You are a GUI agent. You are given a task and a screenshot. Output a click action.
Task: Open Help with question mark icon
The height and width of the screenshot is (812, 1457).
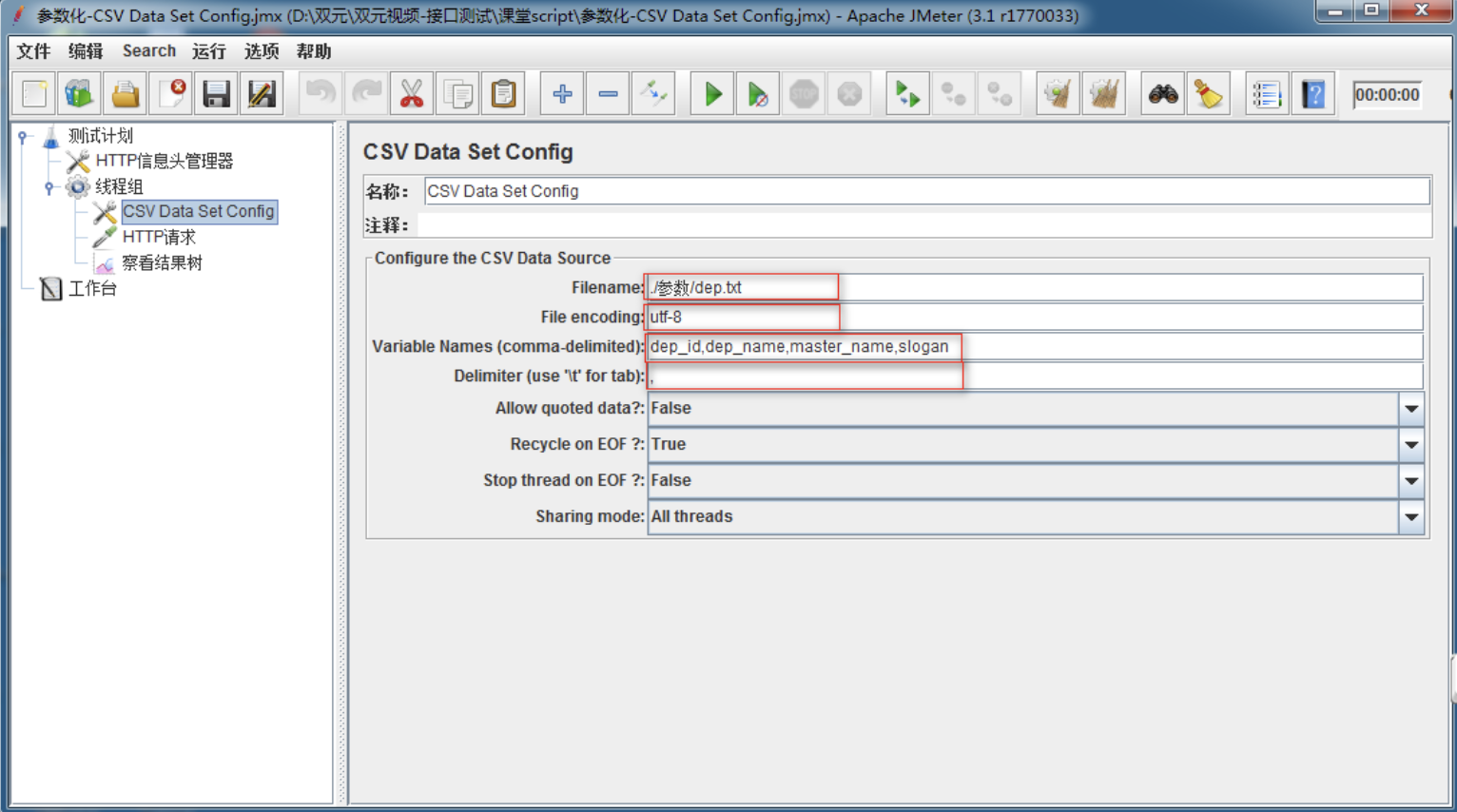tap(1313, 94)
